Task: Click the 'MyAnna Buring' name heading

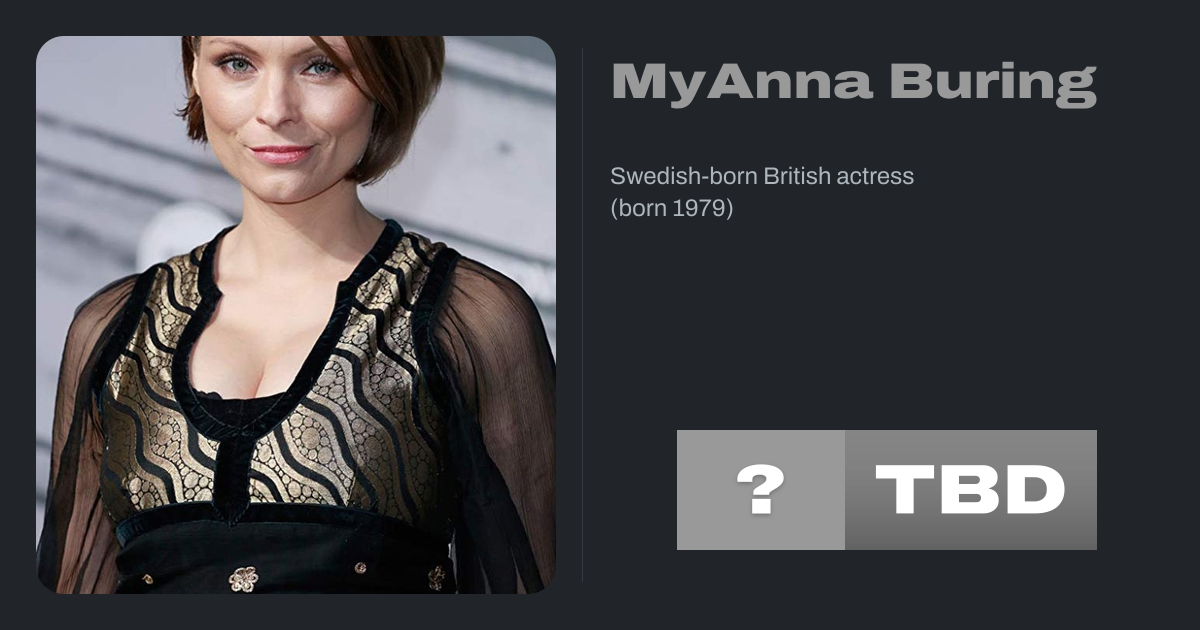Action: 854,82
